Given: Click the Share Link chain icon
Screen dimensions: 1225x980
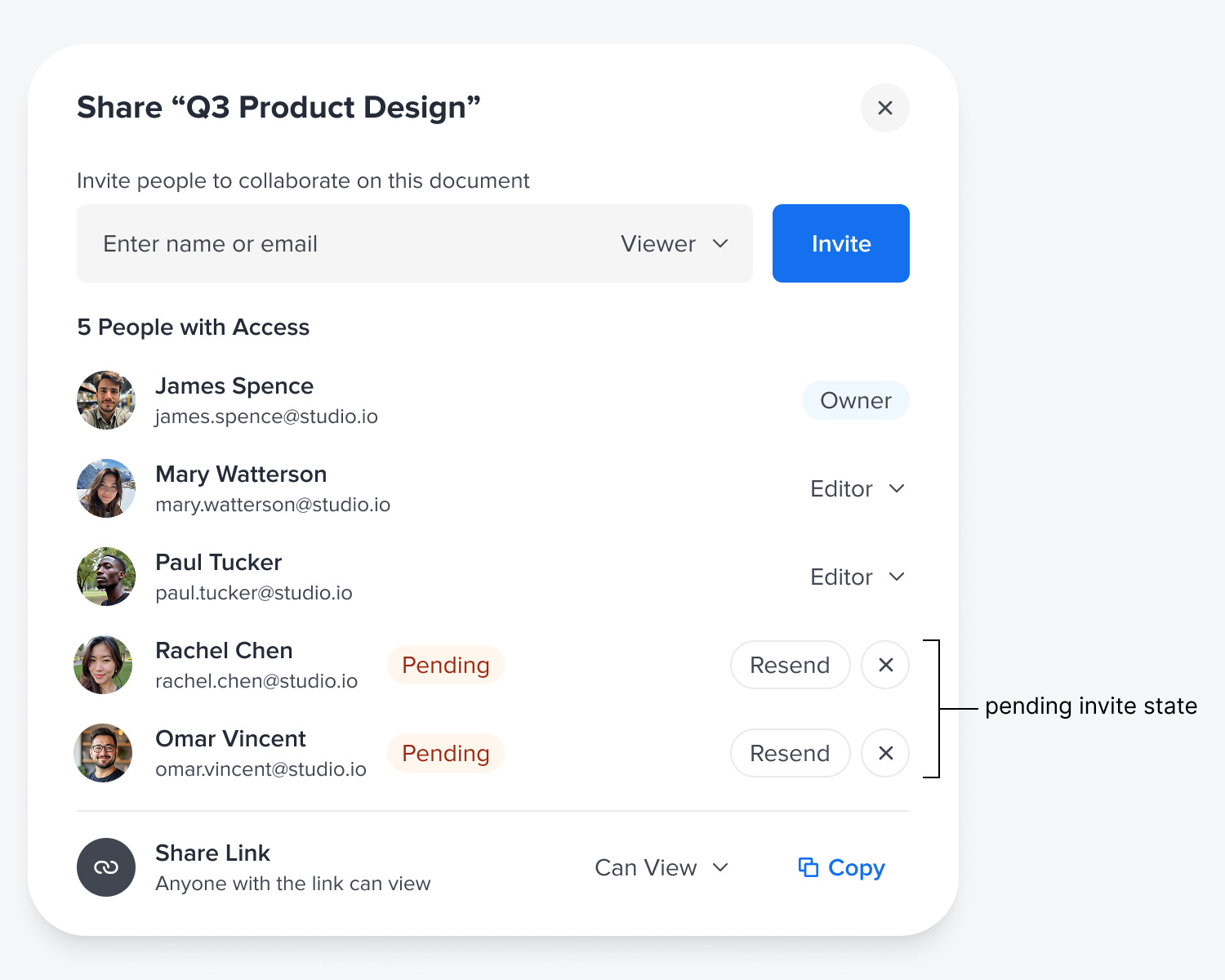Looking at the screenshot, I should point(106,867).
